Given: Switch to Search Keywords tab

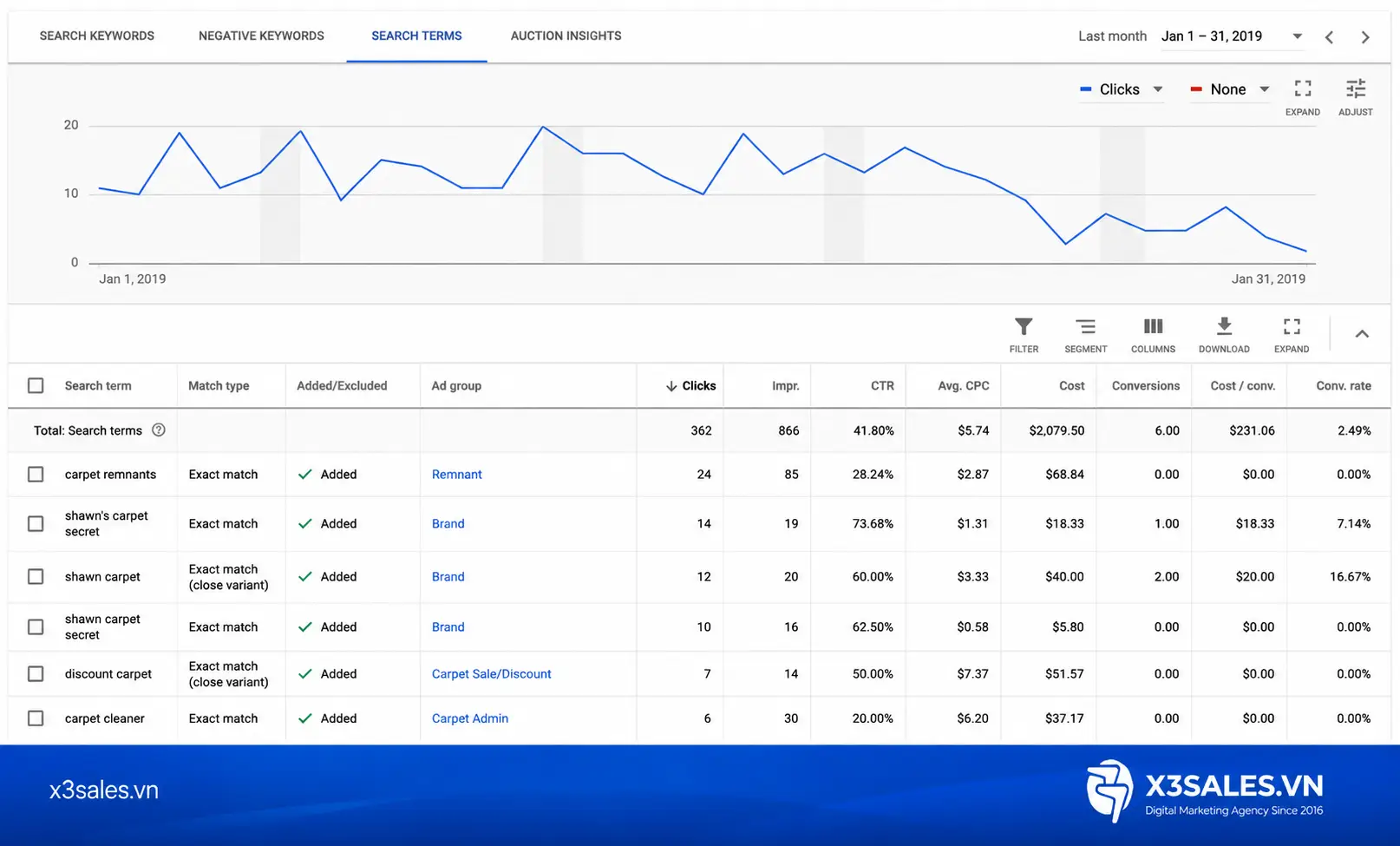Looking at the screenshot, I should pyautogui.click(x=97, y=36).
